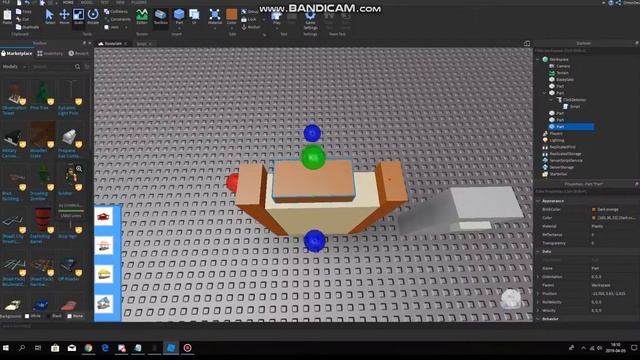
Task: Click the Paste icon in Clipboard group
Action: 7,17
